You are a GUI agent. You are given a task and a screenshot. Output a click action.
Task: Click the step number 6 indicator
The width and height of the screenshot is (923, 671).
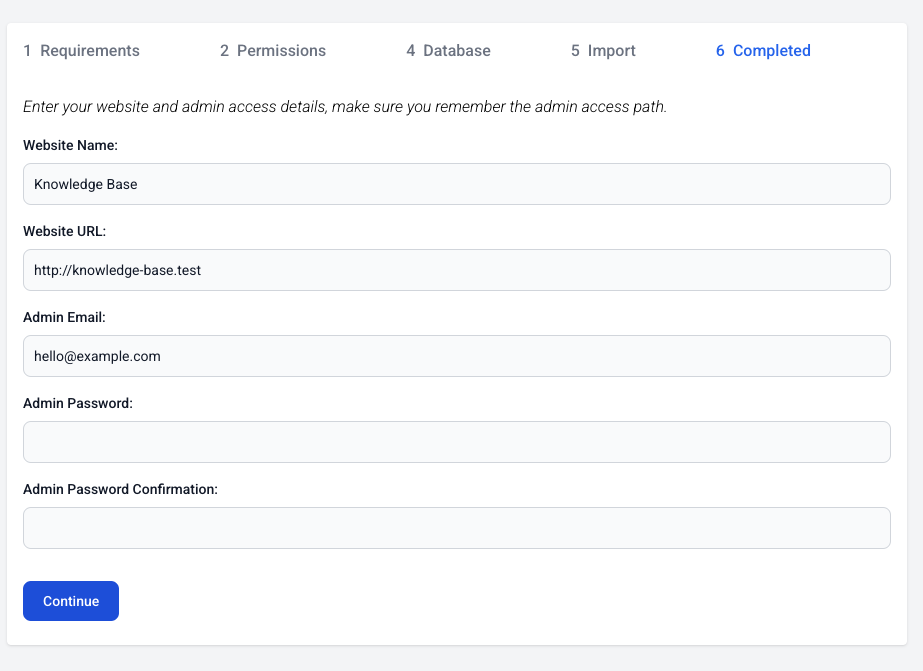[x=720, y=51]
